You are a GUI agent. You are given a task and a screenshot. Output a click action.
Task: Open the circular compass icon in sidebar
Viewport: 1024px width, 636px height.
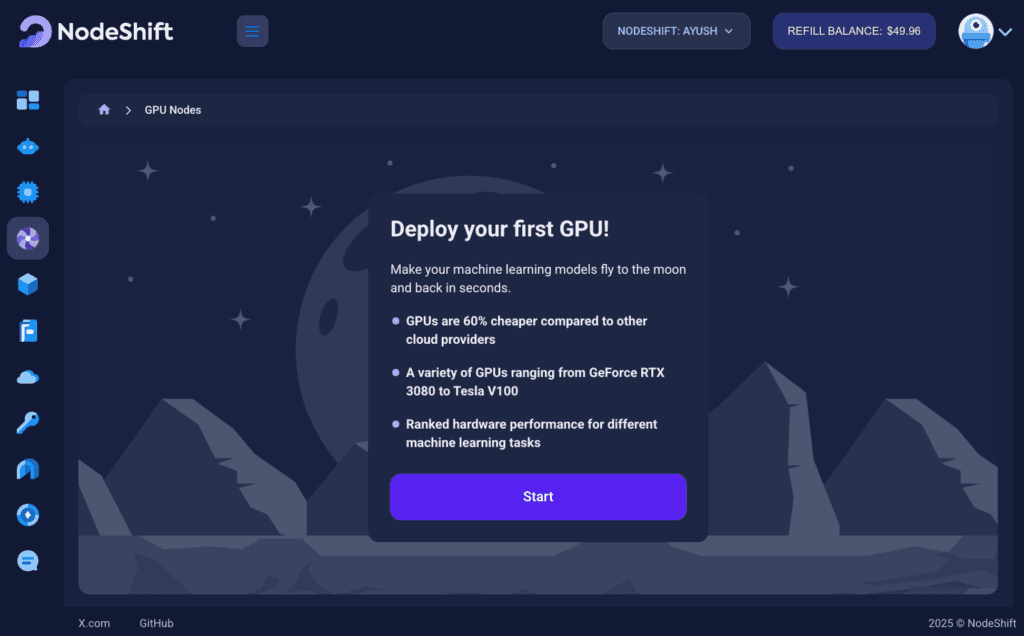(27, 515)
